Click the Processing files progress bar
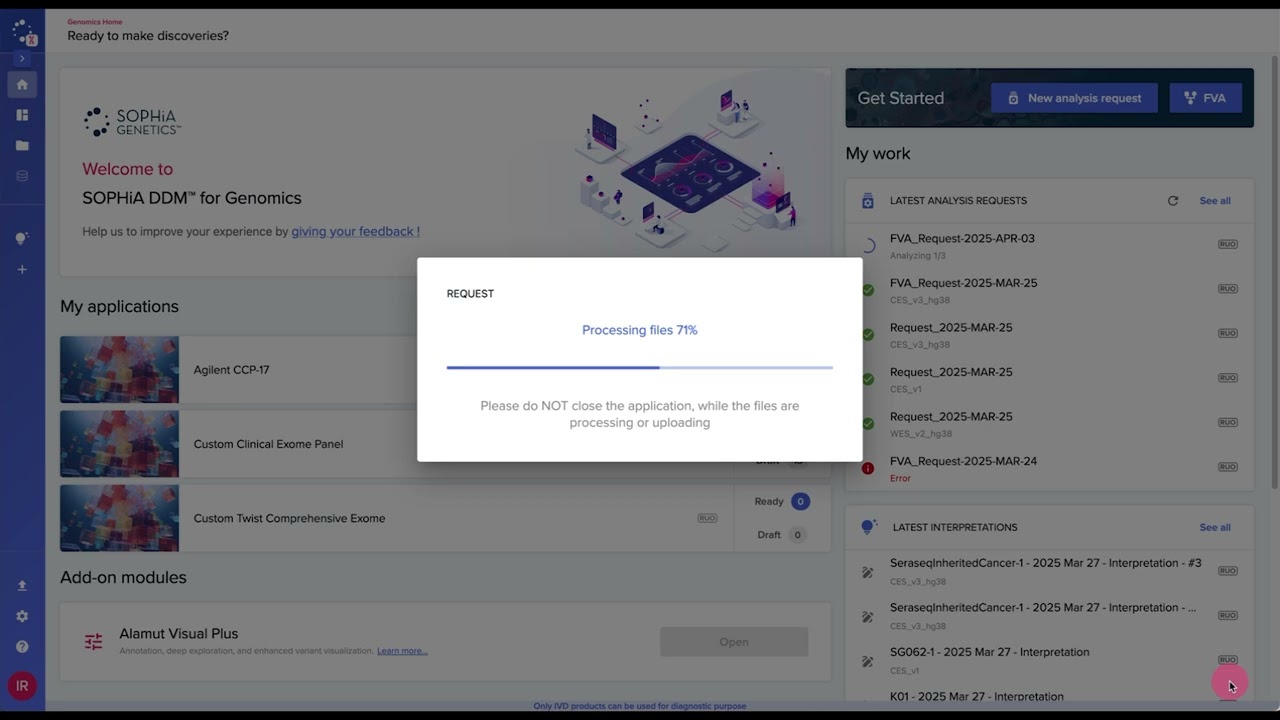1280x720 pixels. pyautogui.click(x=639, y=368)
